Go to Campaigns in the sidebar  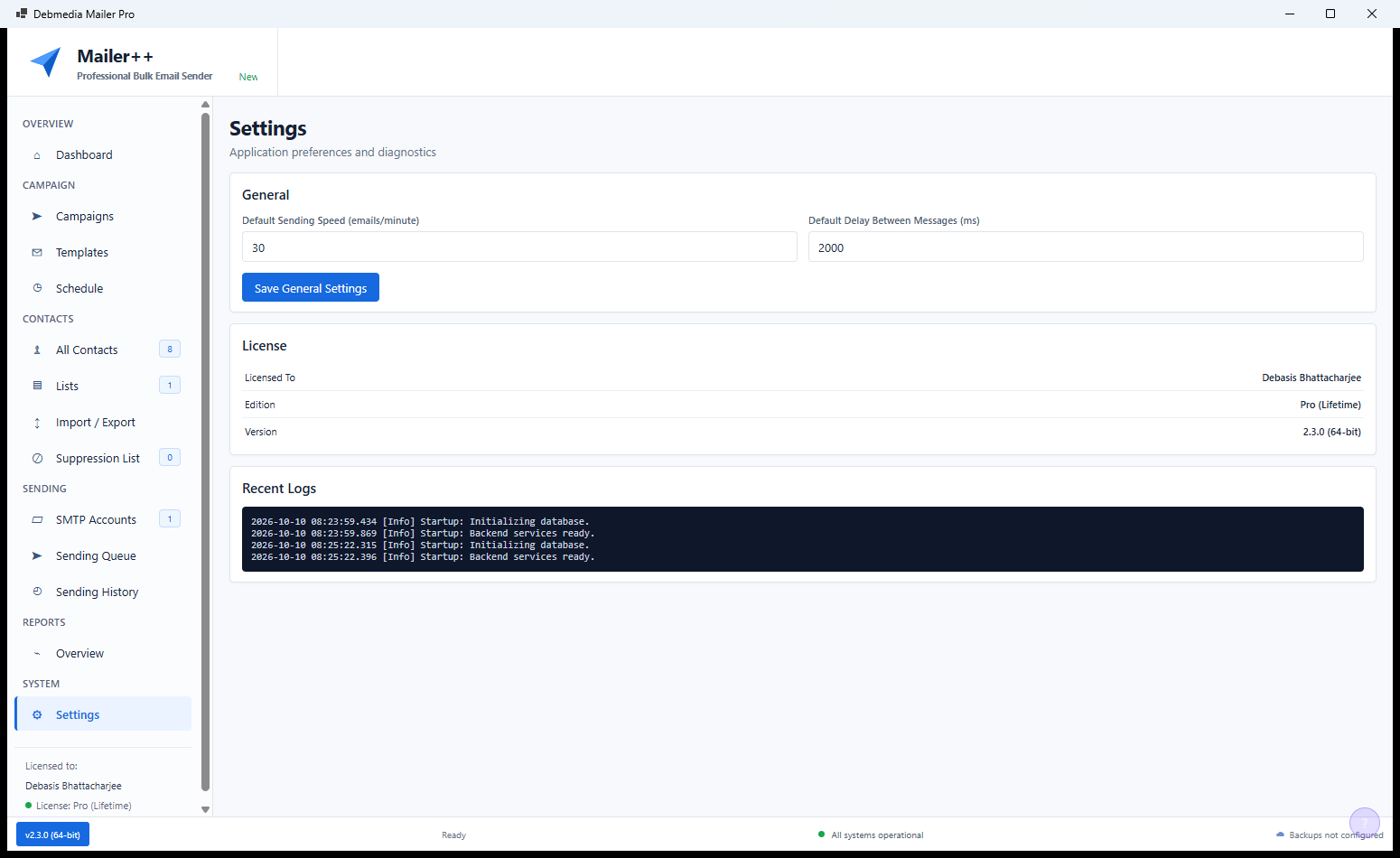pyautogui.click(x=103, y=217)
